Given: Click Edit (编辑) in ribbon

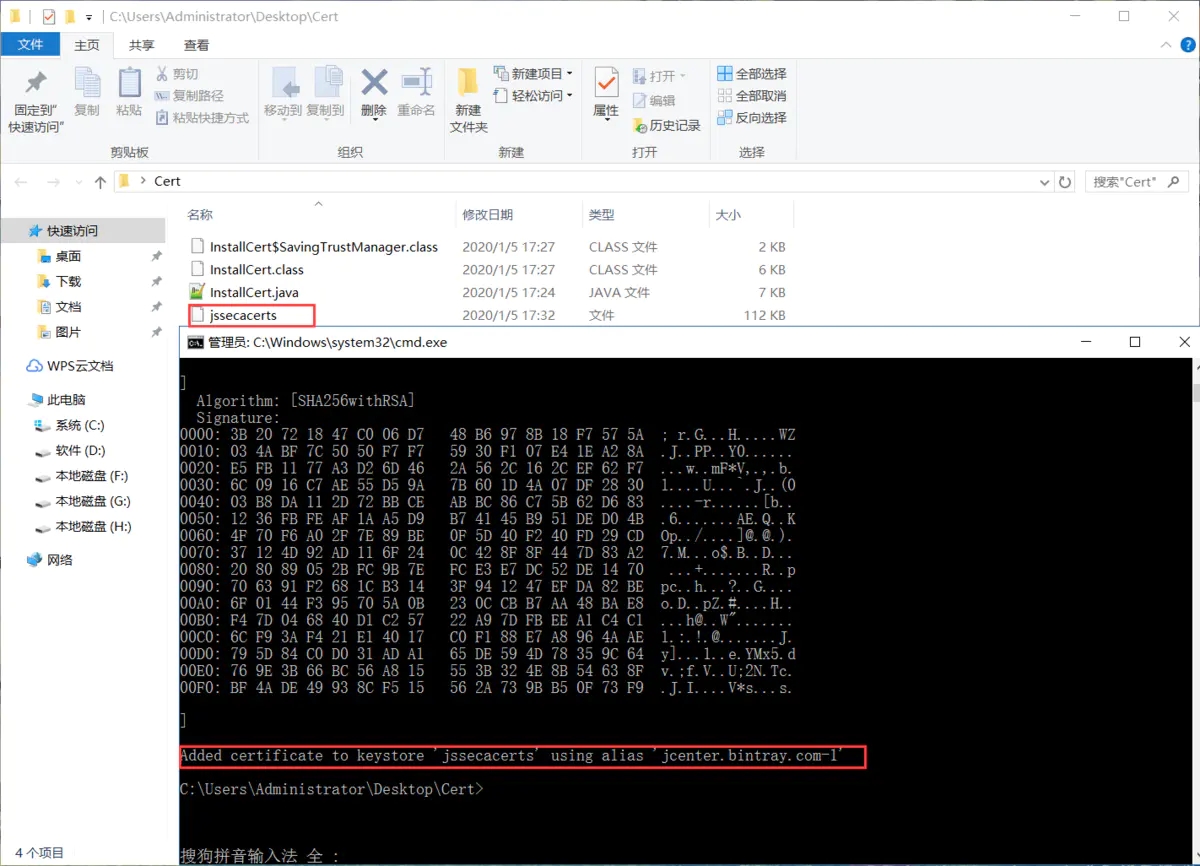Looking at the screenshot, I should pos(654,101).
